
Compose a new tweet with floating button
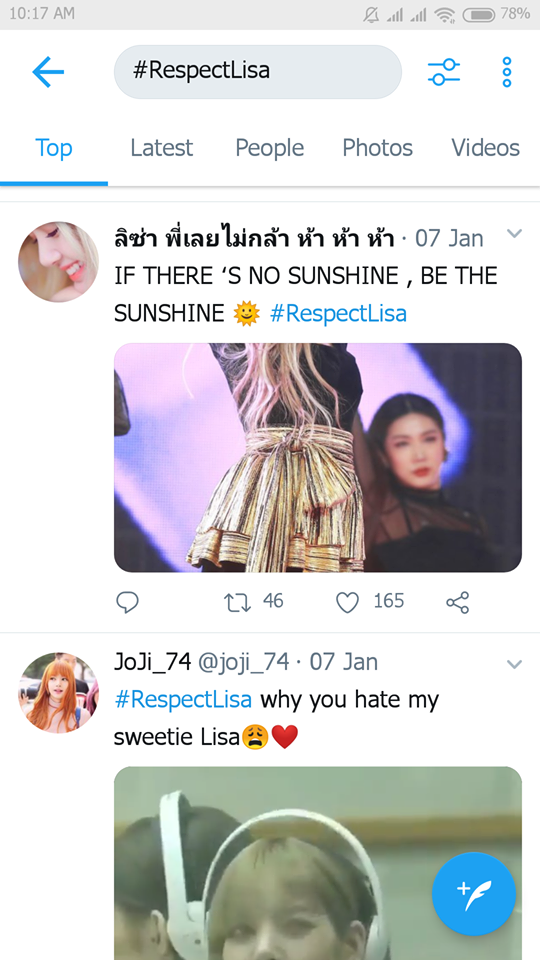(474, 894)
